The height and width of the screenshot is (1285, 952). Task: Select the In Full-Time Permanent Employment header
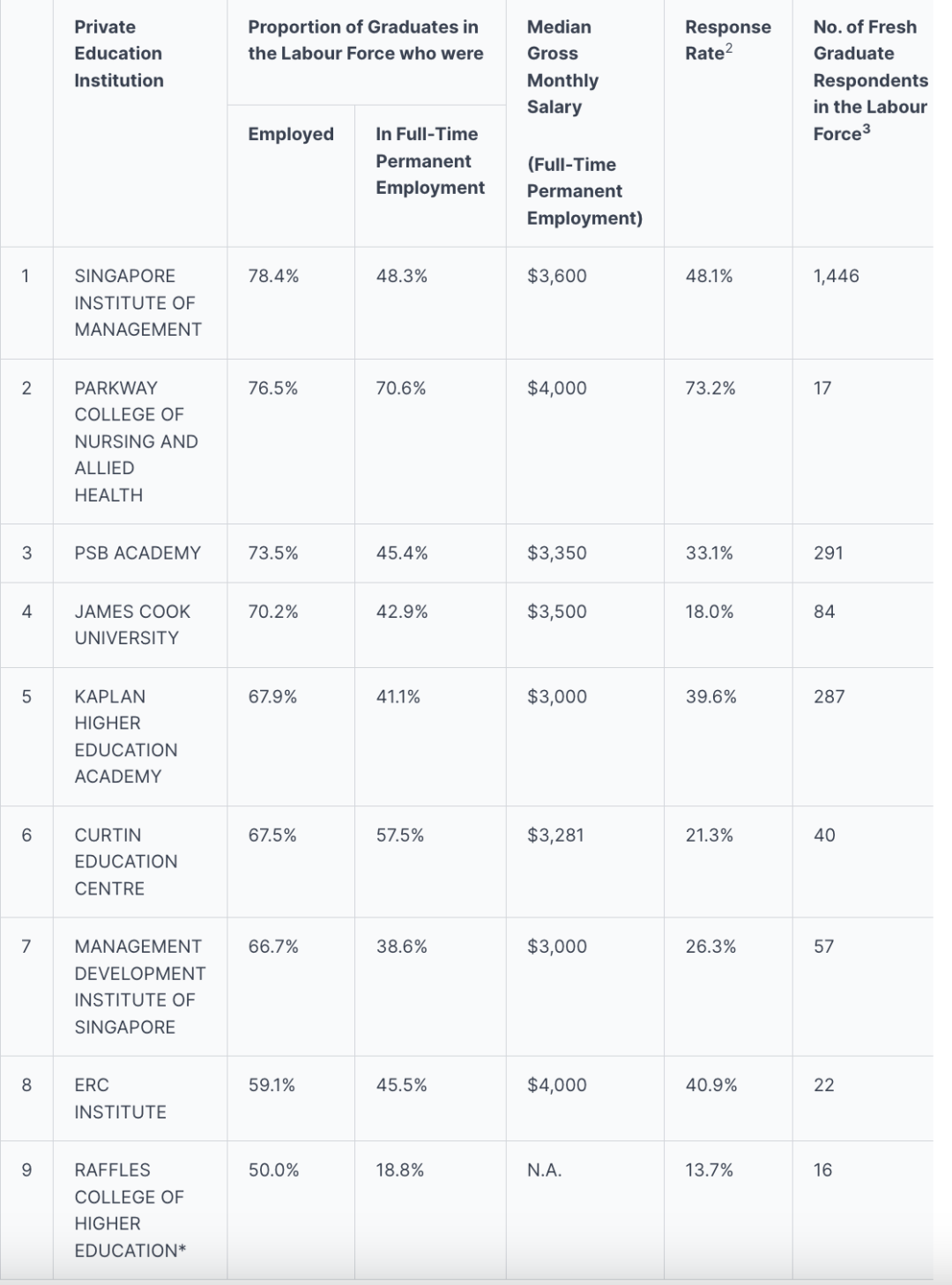click(x=430, y=160)
